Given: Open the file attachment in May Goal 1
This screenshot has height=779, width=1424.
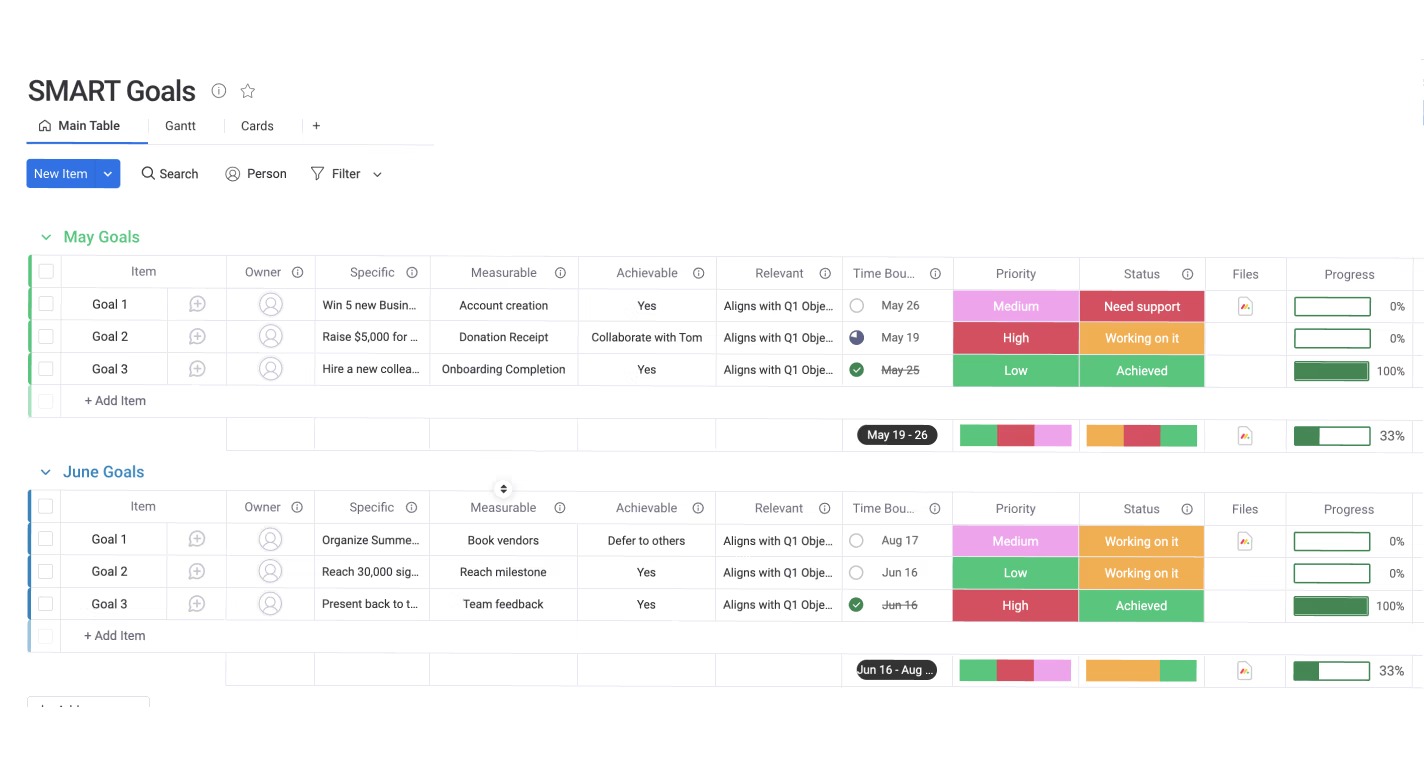Looking at the screenshot, I should tap(1245, 306).
